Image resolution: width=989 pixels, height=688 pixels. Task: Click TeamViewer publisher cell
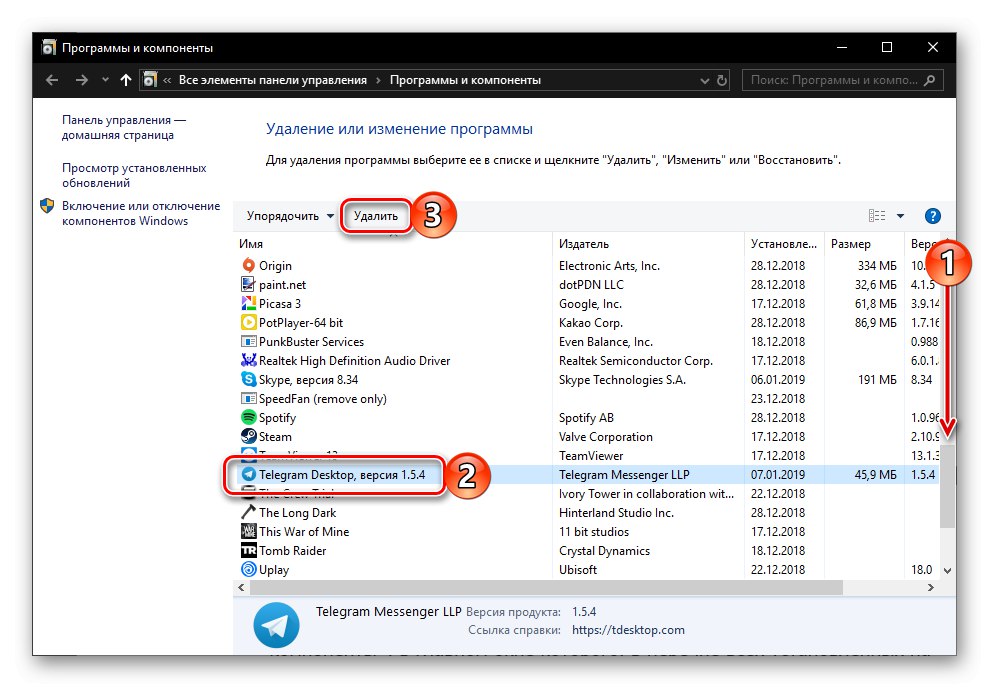click(591, 455)
